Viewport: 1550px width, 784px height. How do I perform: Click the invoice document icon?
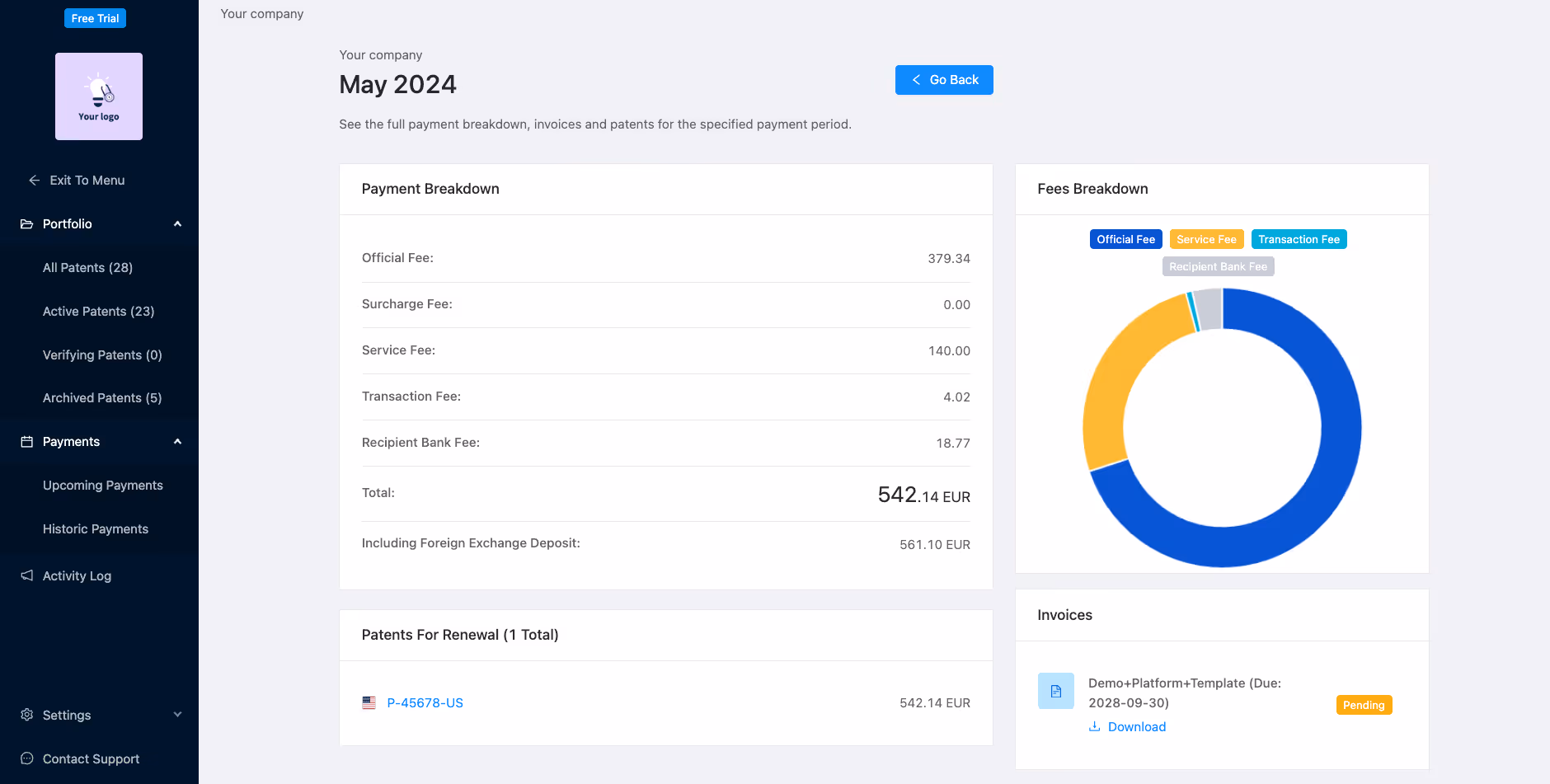1056,691
